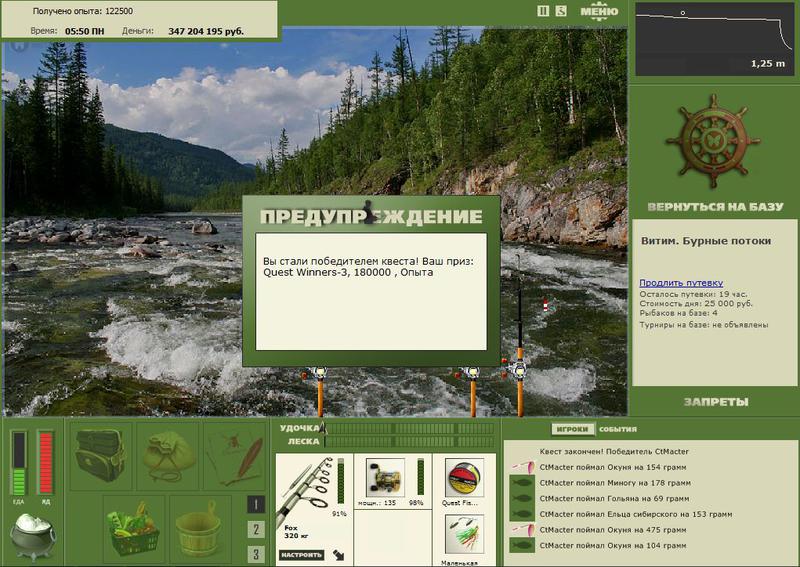Click event 'CtMacter поймал Окуня на 475 грамм'
800x567 pixels.
pyautogui.click(x=613, y=530)
